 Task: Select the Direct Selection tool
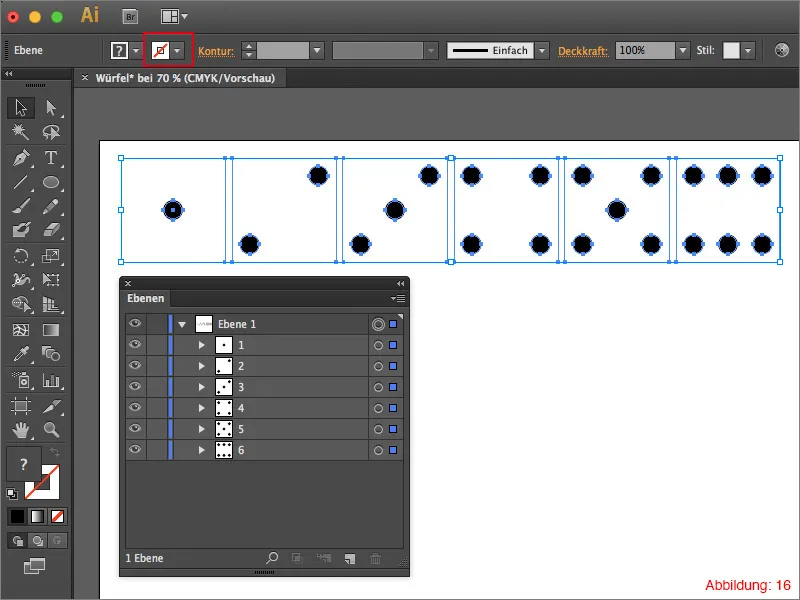tap(51, 108)
